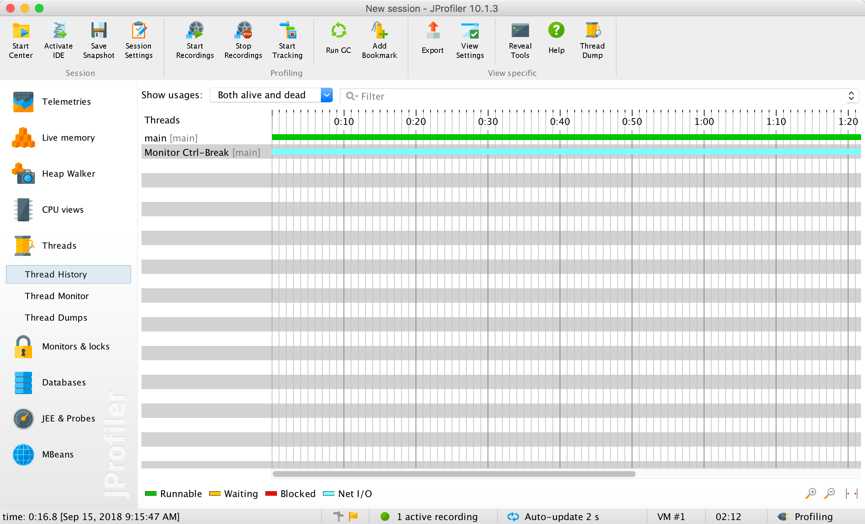The image size is (865, 524).
Task: Open Help from the toolbar
Action: (x=556, y=38)
